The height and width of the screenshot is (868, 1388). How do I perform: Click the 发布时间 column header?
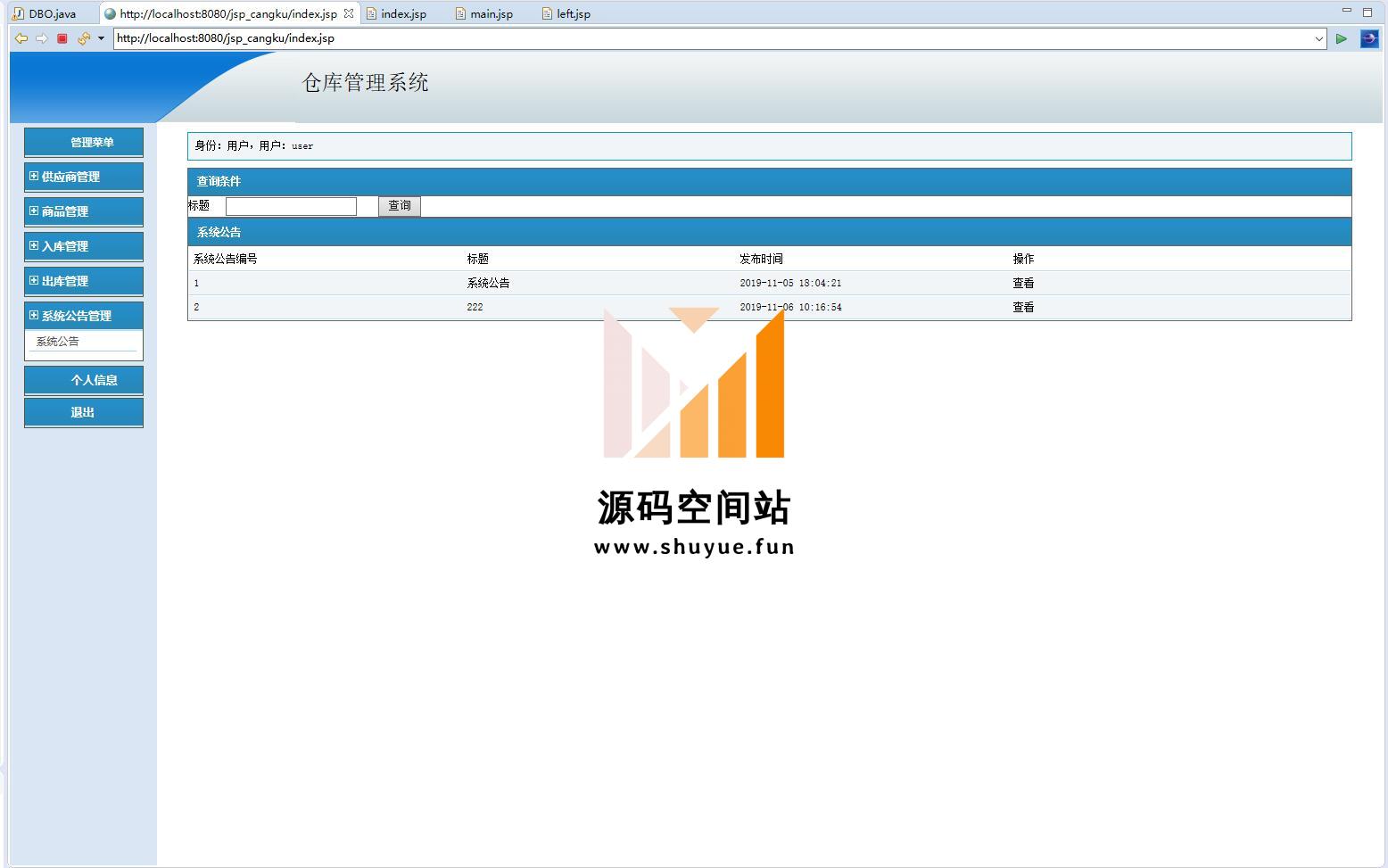[x=761, y=259]
